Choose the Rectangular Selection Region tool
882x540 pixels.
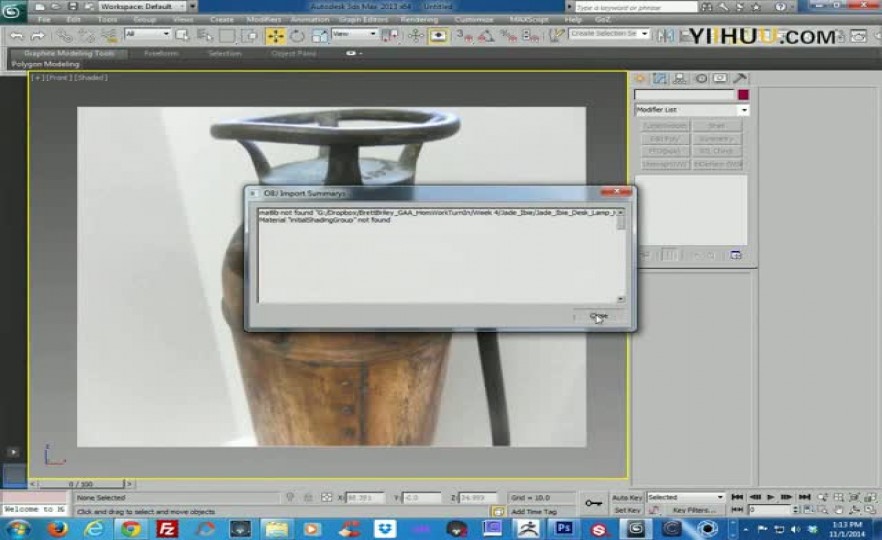tap(227, 36)
